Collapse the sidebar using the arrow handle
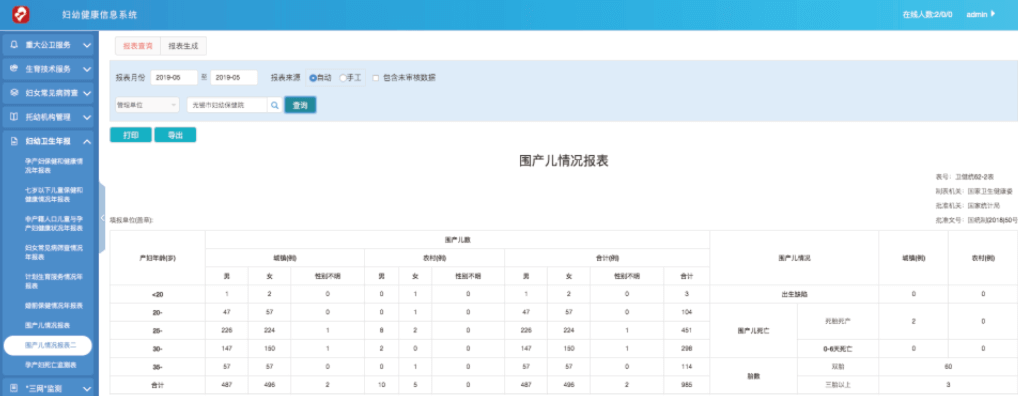Image resolution: width=1018 pixels, height=396 pixels. [103, 218]
